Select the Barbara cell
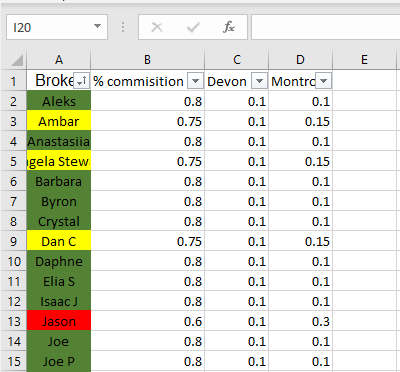 [59, 181]
